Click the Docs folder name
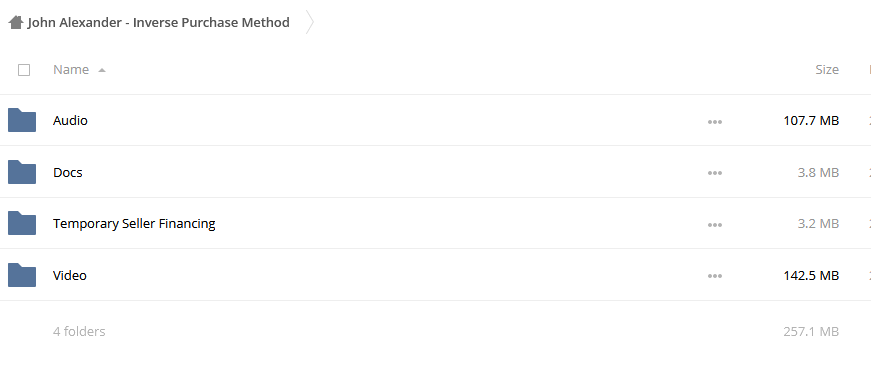The image size is (871, 372). point(68,172)
